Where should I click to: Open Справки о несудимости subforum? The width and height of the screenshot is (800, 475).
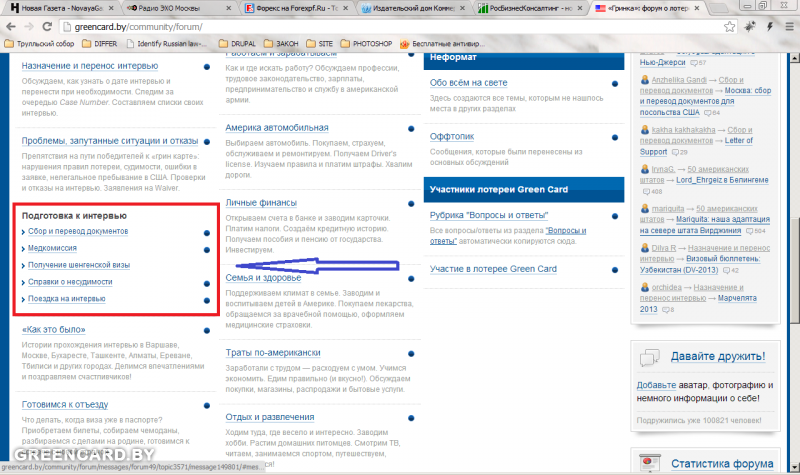pyautogui.click(x=70, y=282)
